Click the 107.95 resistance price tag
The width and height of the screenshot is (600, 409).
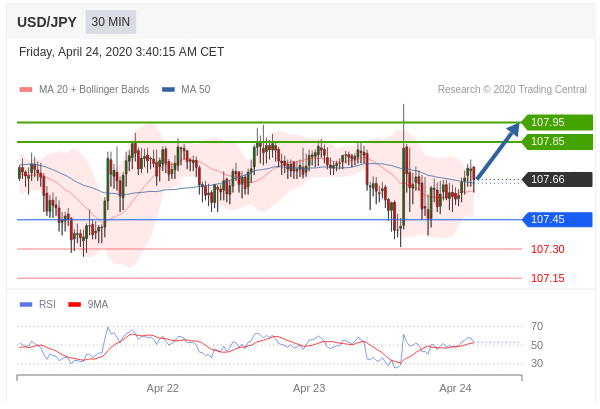click(x=558, y=122)
